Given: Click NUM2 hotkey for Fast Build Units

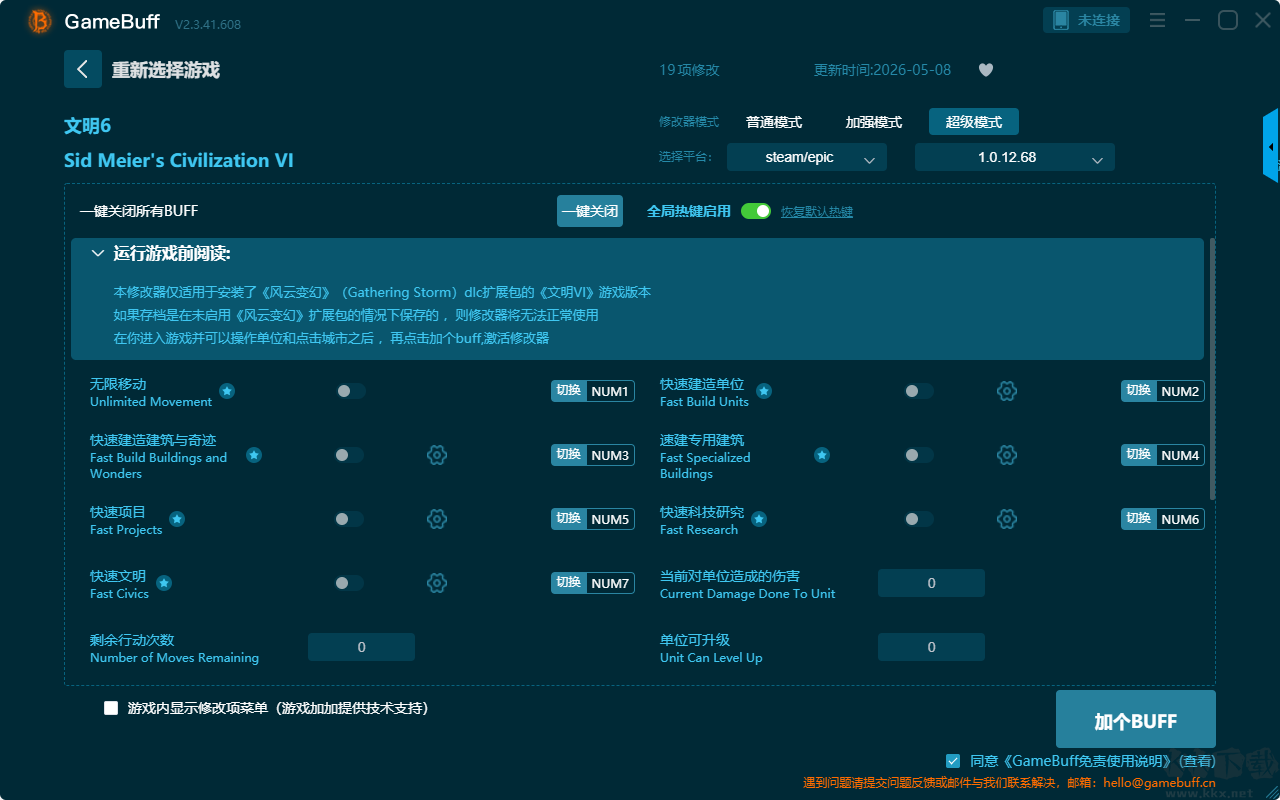Looking at the screenshot, I should pyautogui.click(x=1180, y=391).
